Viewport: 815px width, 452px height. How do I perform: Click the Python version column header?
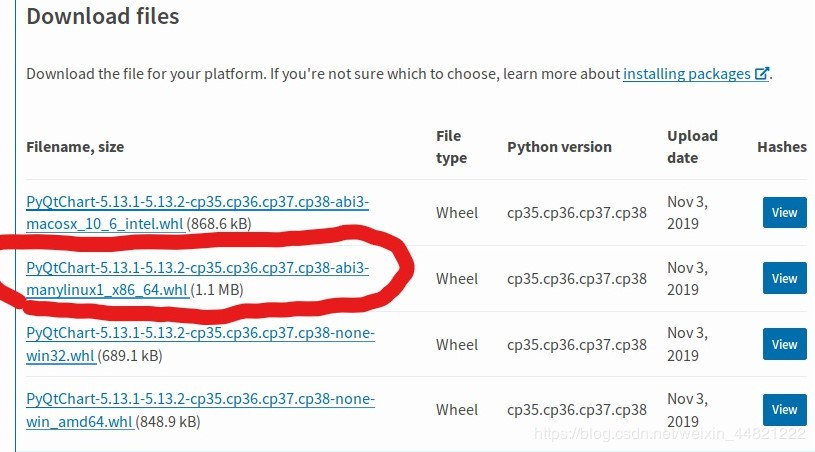(x=559, y=147)
